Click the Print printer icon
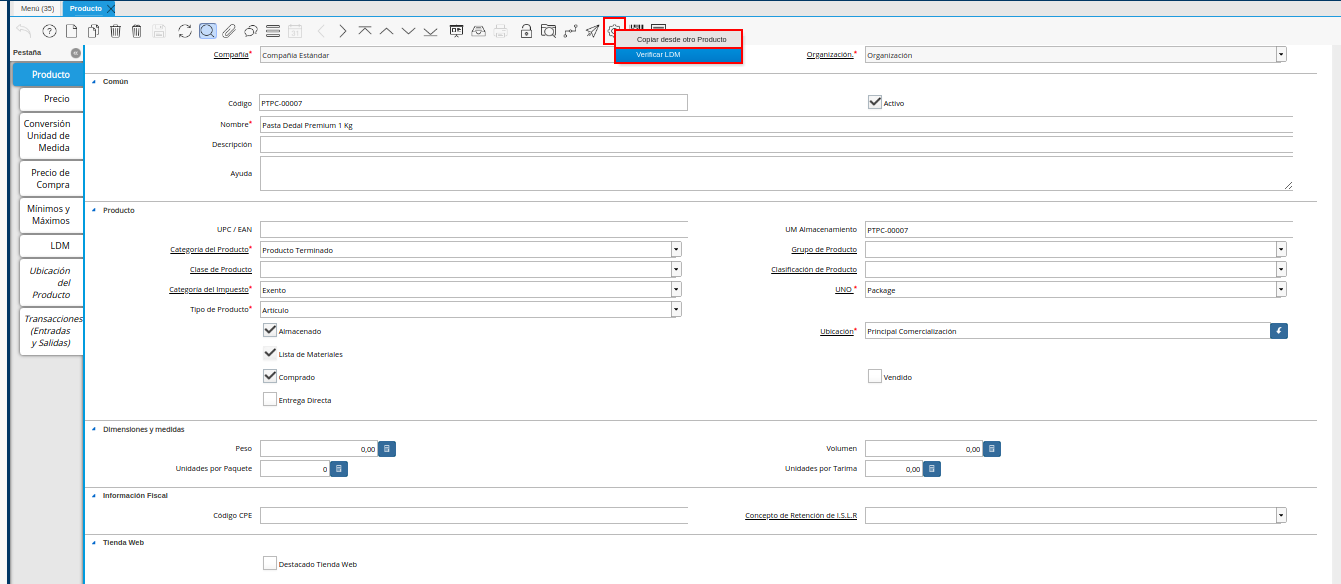The height and width of the screenshot is (584, 1341). point(500,31)
